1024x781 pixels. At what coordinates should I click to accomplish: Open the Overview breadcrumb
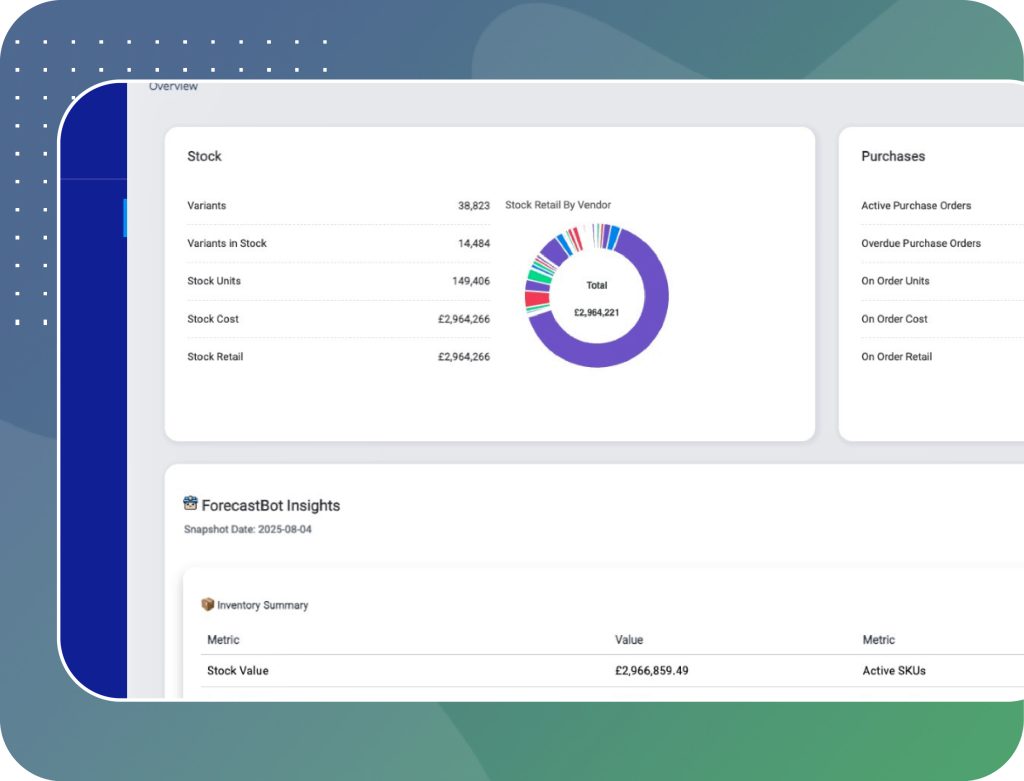click(173, 87)
